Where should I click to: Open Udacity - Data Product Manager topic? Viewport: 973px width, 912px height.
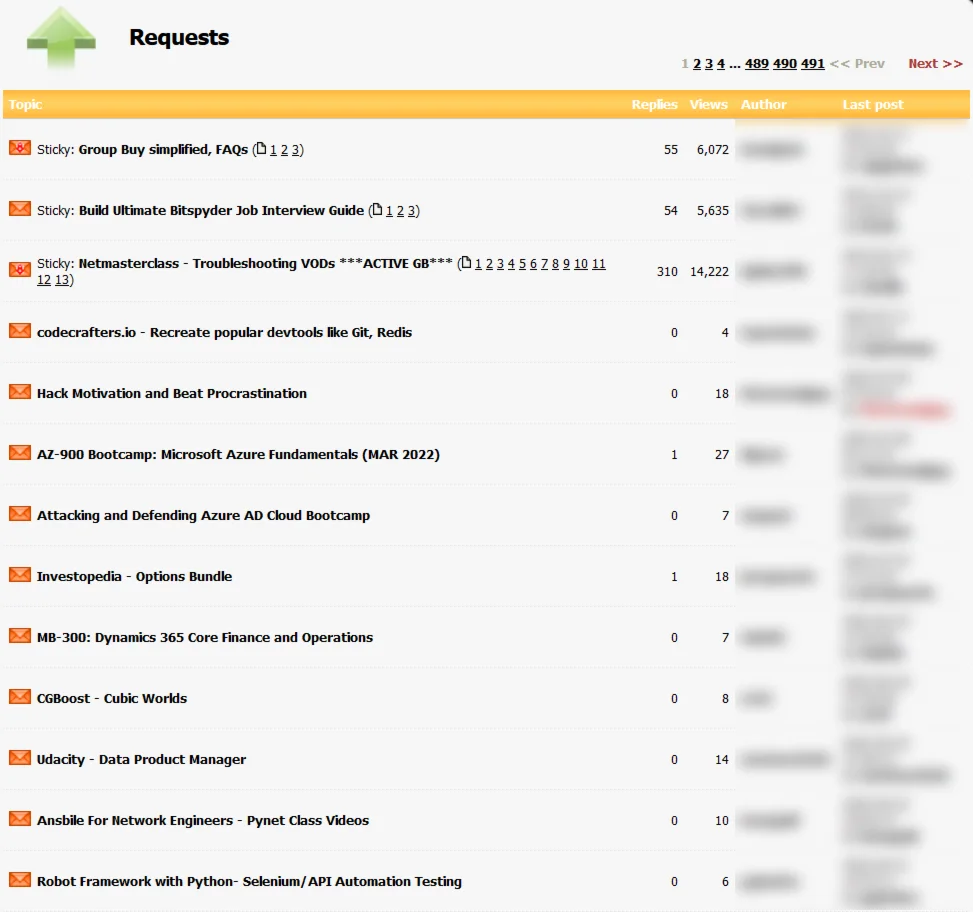[141, 759]
